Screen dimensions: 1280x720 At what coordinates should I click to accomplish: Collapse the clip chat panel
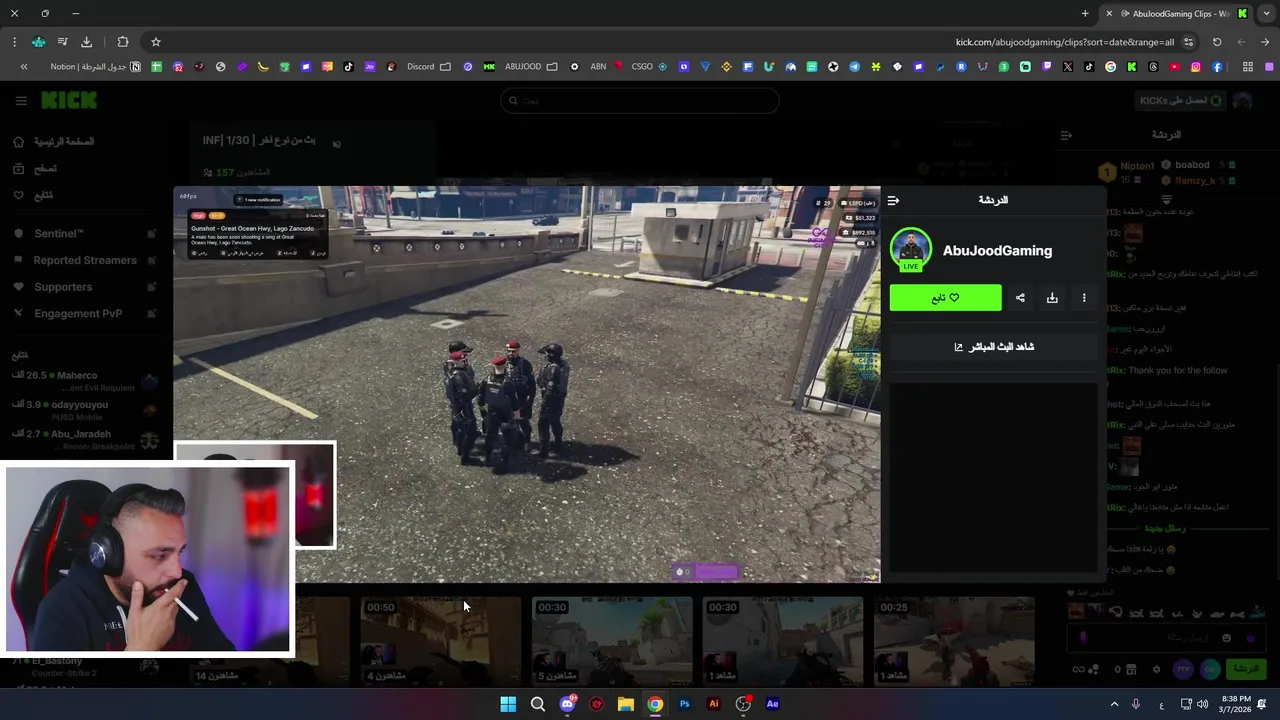tap(893, 200)
